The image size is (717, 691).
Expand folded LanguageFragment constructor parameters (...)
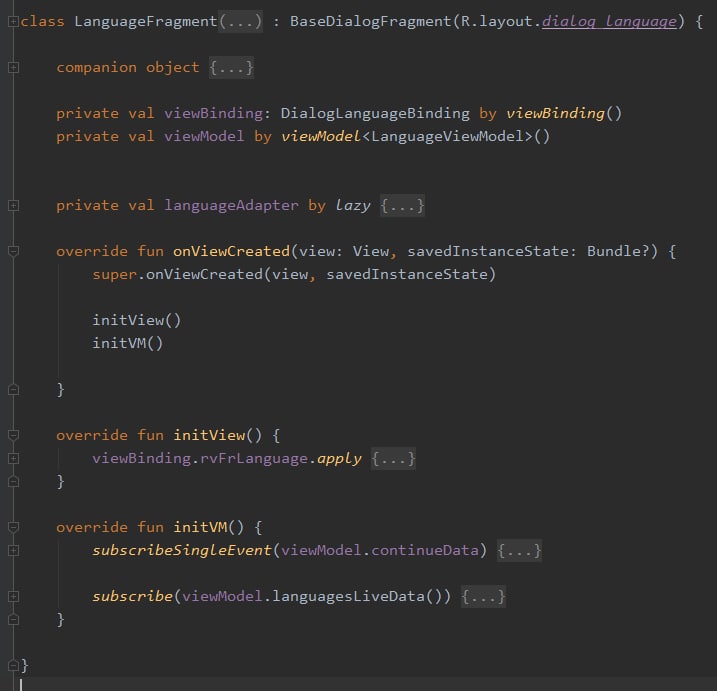(241, 21)
